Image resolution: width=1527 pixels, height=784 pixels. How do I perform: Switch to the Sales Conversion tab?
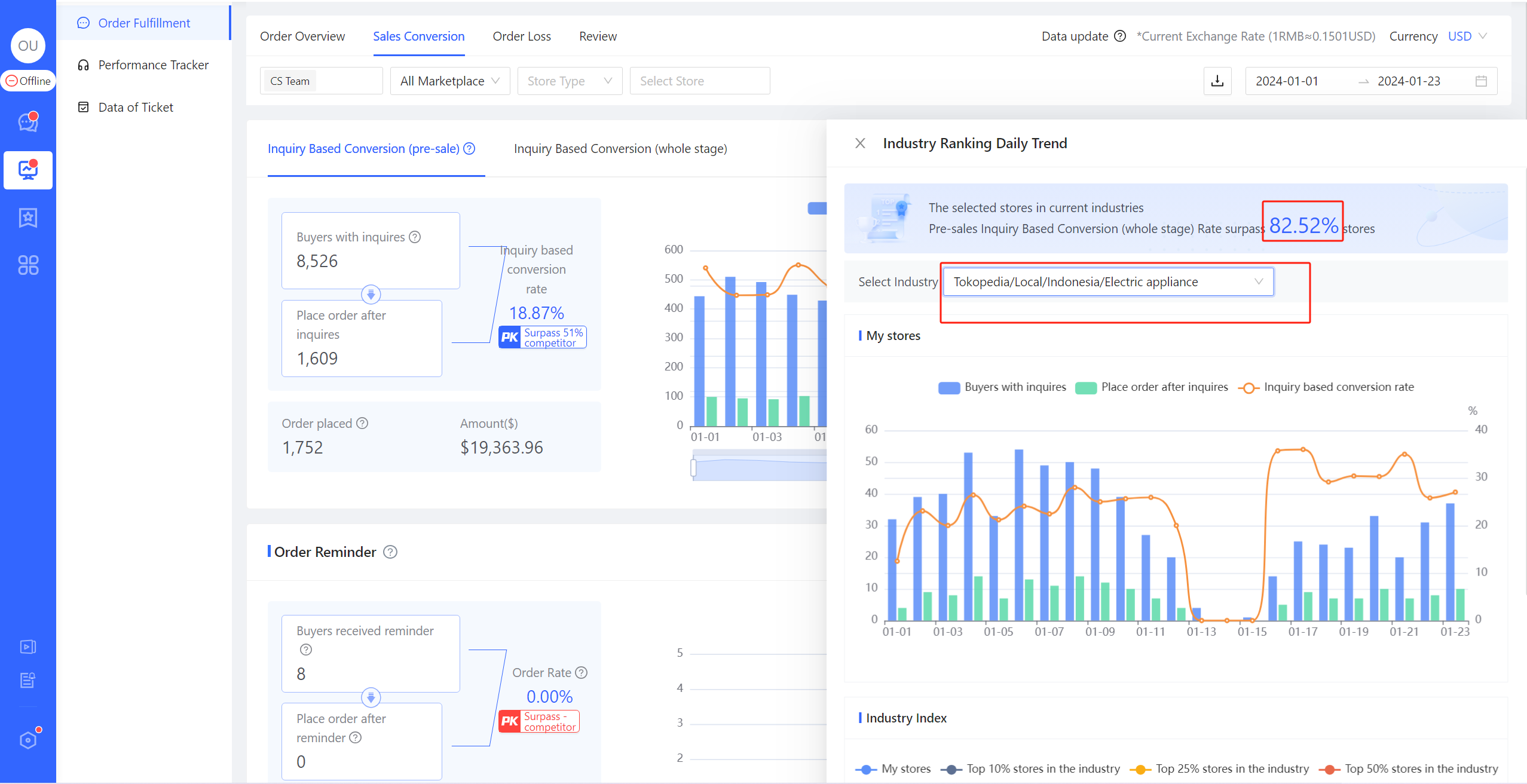click(419, 36)
